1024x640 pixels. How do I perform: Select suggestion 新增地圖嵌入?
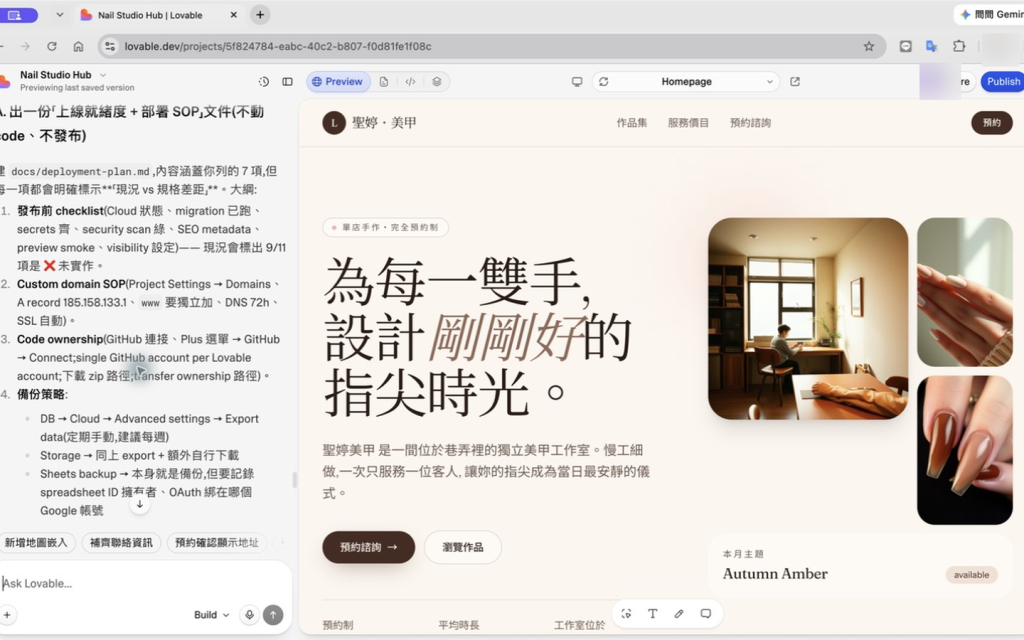pos(37,543)
